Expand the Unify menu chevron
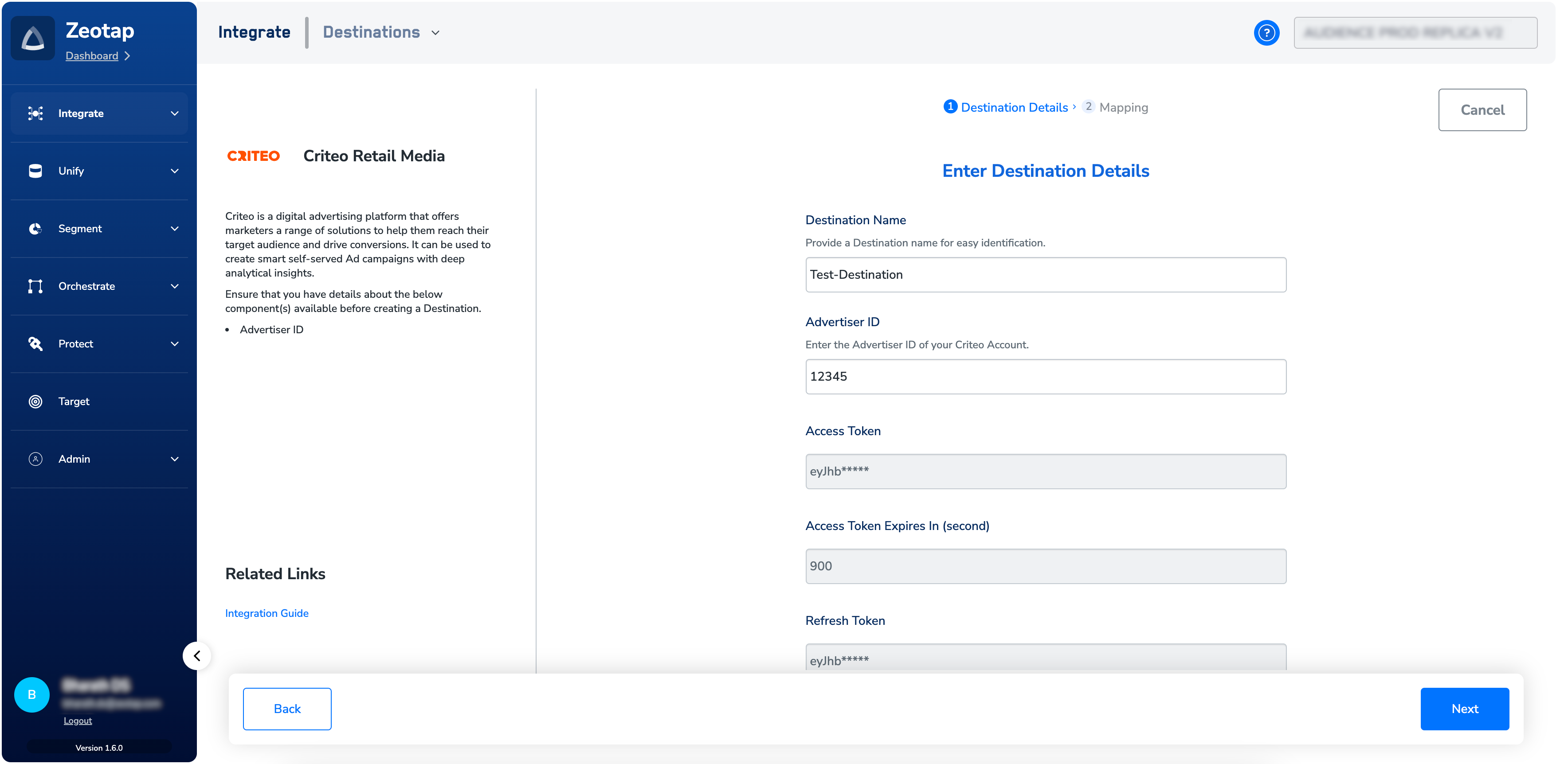The image size is (1568, 764). pyautogui.click(x=175, y=171)
